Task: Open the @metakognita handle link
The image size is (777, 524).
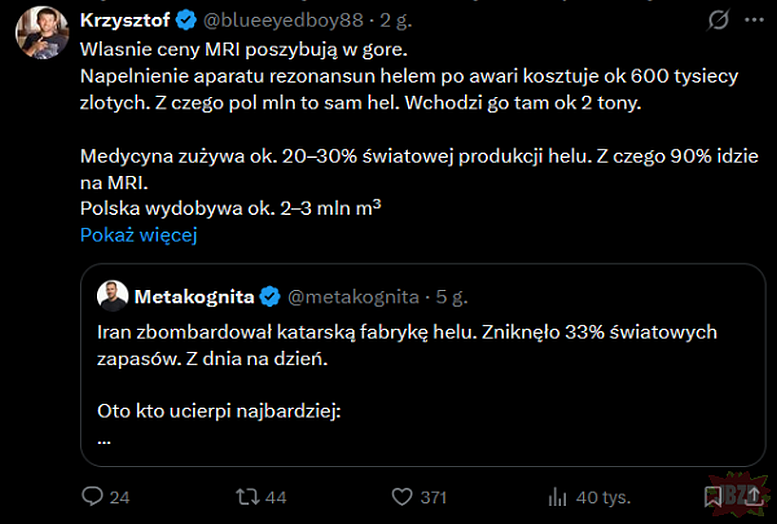Action: [353, 297]
